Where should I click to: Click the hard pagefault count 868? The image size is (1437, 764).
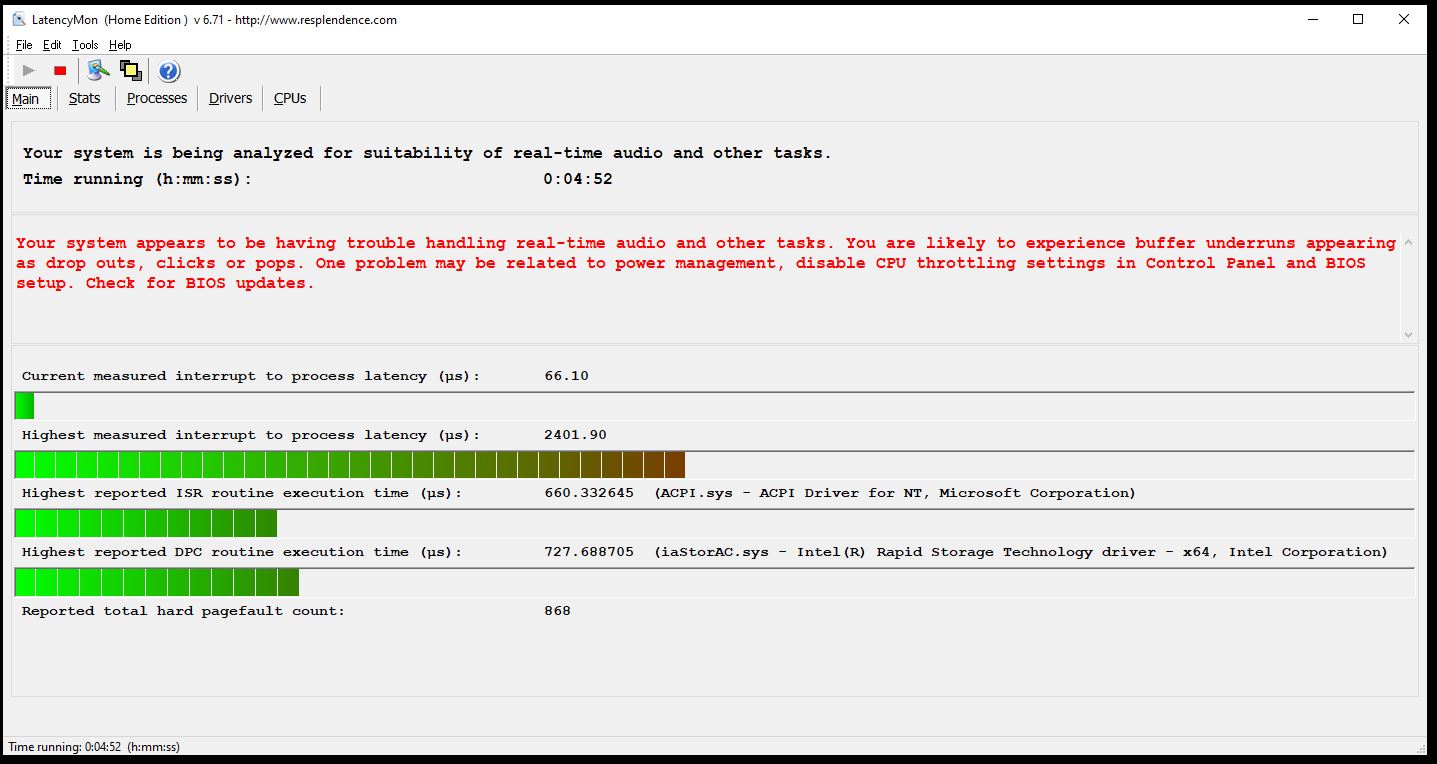click(x=557, y=610)
